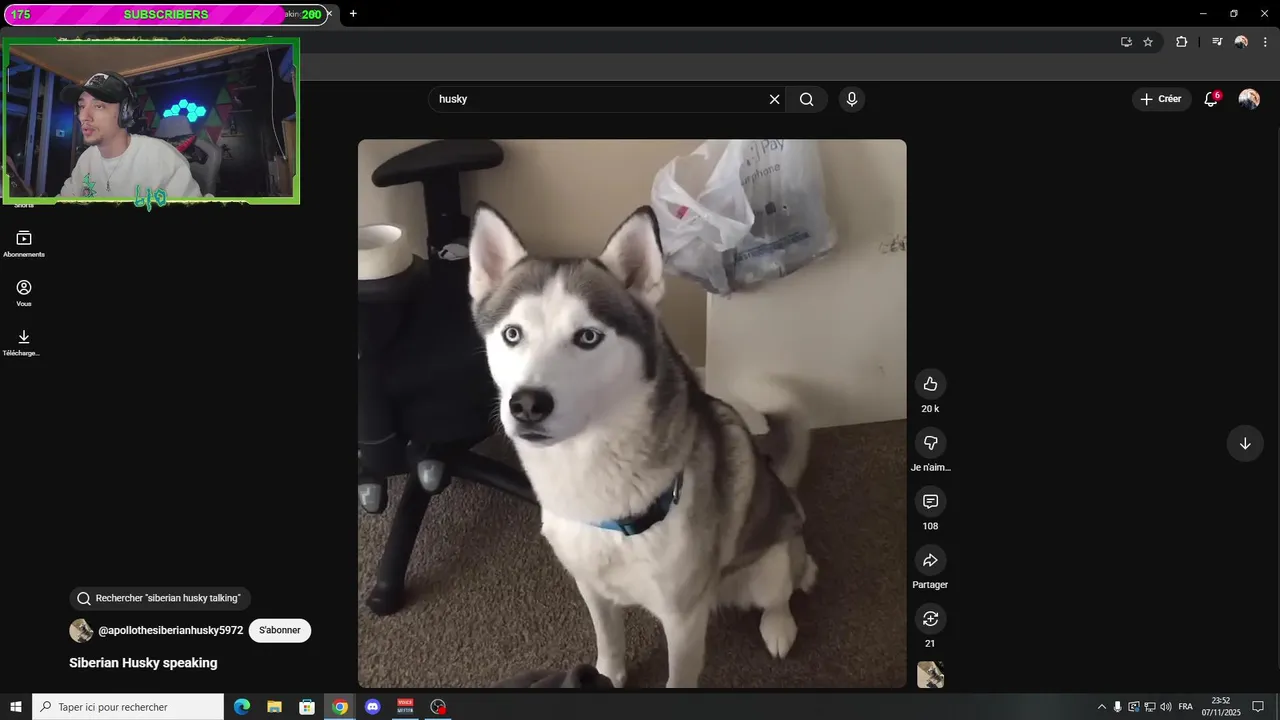Start voice search with microphone
Screen dimensions: 1280x720
point(852,99)
